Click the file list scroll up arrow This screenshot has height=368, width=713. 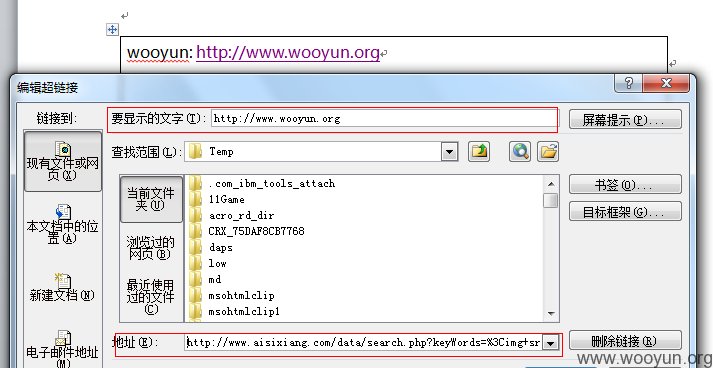click(x=551, y=184)
